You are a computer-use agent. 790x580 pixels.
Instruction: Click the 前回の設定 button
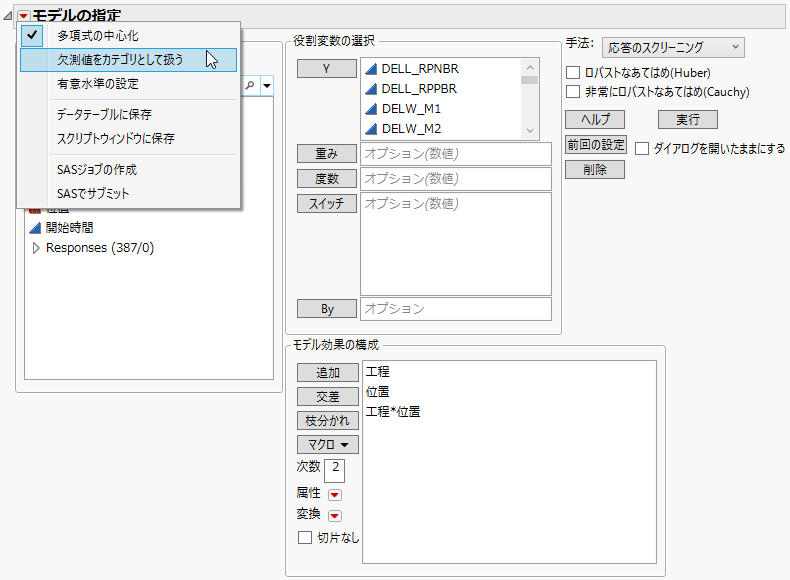coord(596,145)
